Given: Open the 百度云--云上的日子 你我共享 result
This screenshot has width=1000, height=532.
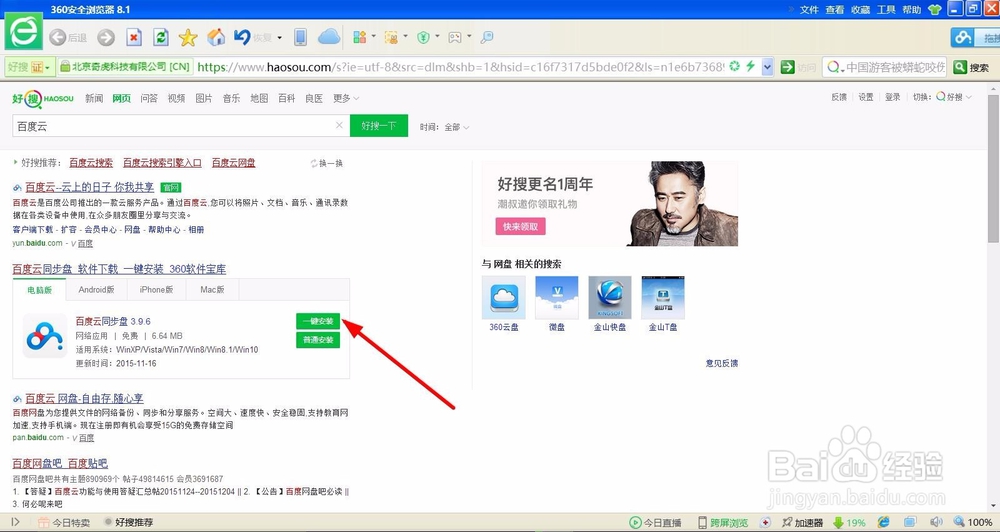Looking at the screenshot, I should (89, 187).
